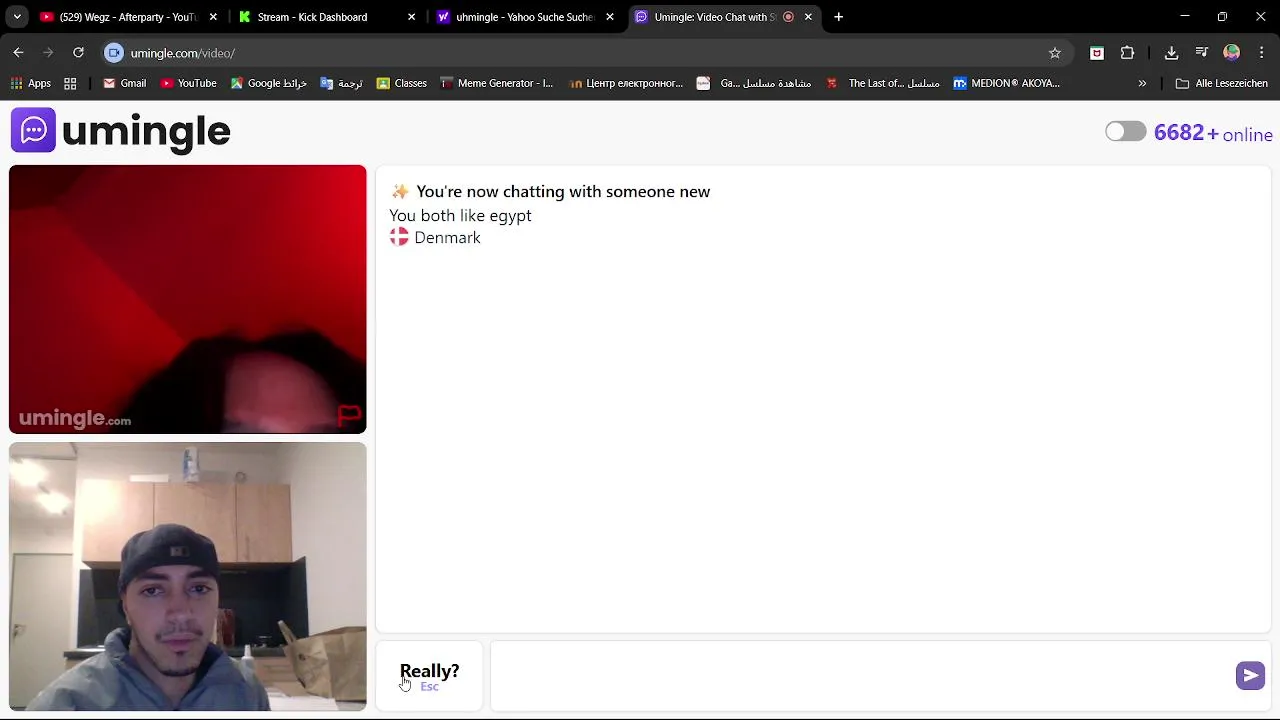Open the Центр електронног... bookmark
The image size is (1280, 720).
[626, 83]
